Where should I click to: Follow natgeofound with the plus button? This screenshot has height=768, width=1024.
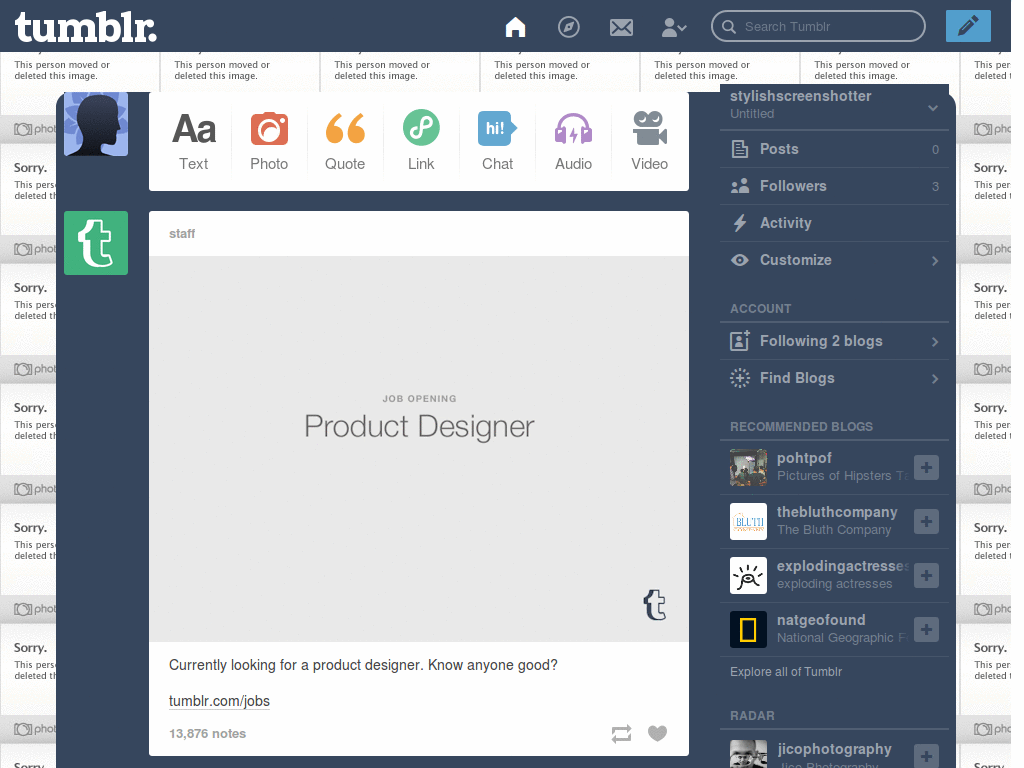[x=925, y=629]
